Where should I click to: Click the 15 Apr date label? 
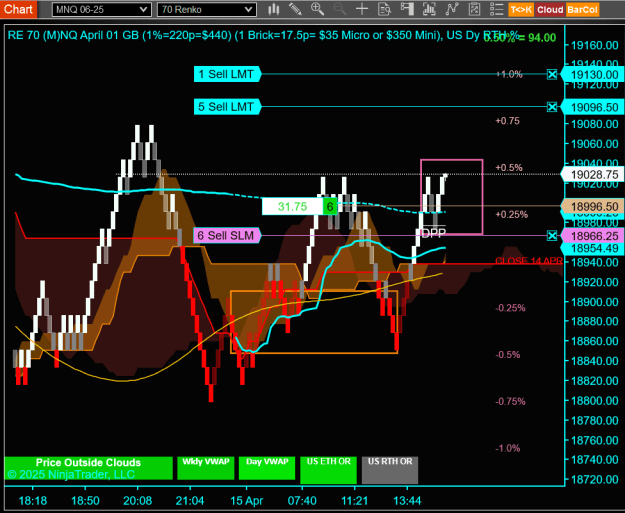point(247,501)
